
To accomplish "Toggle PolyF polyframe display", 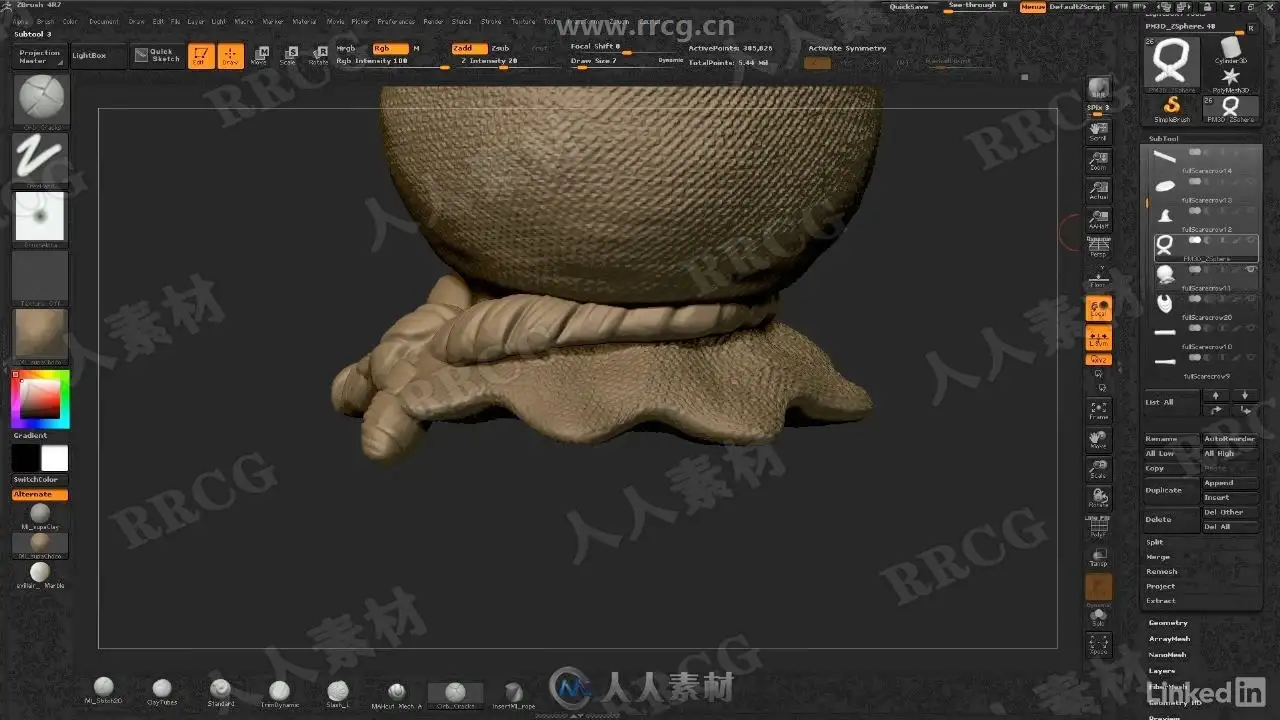I will point(1098,528).
